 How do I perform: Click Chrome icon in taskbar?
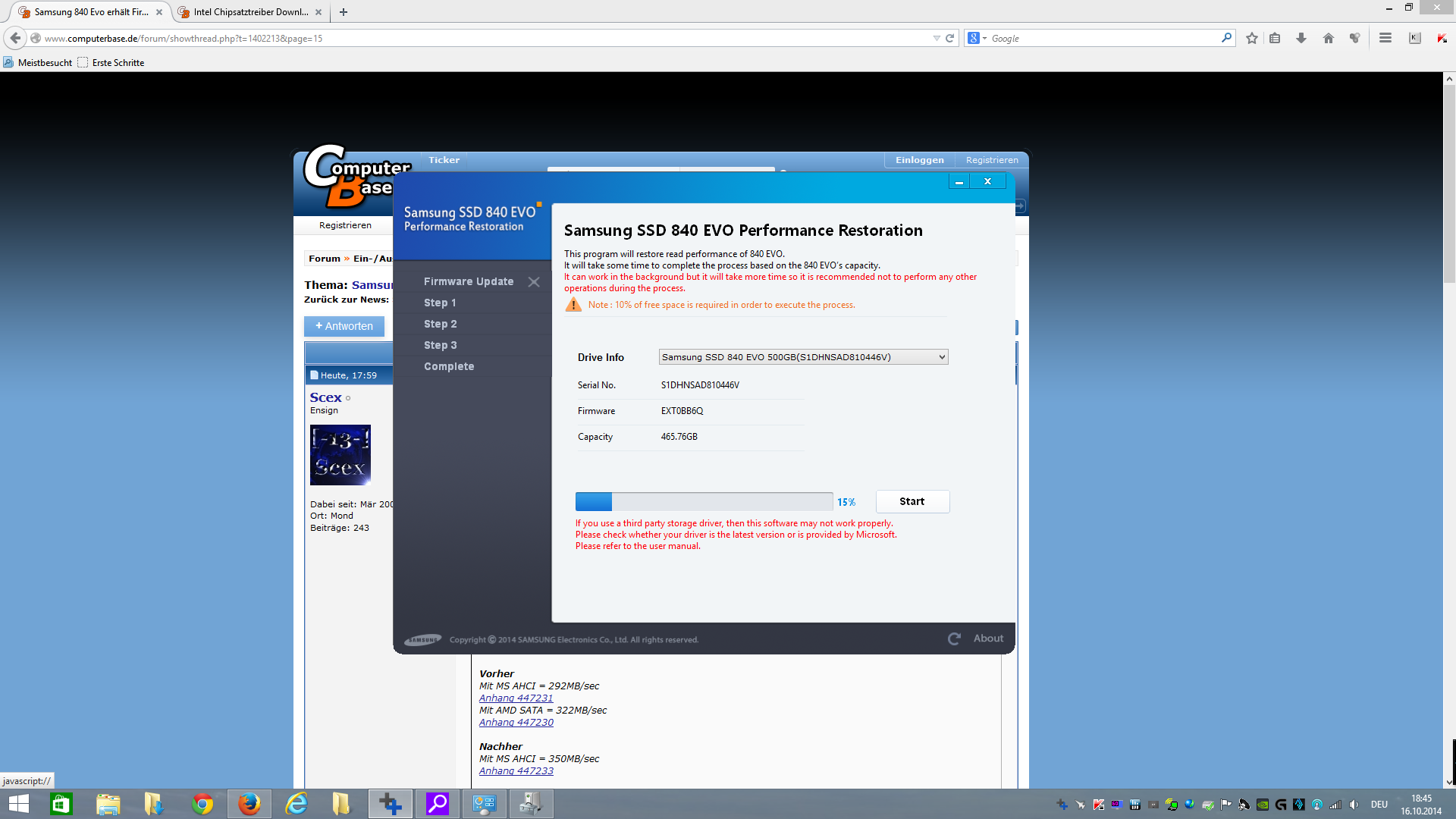pos(202,804)
